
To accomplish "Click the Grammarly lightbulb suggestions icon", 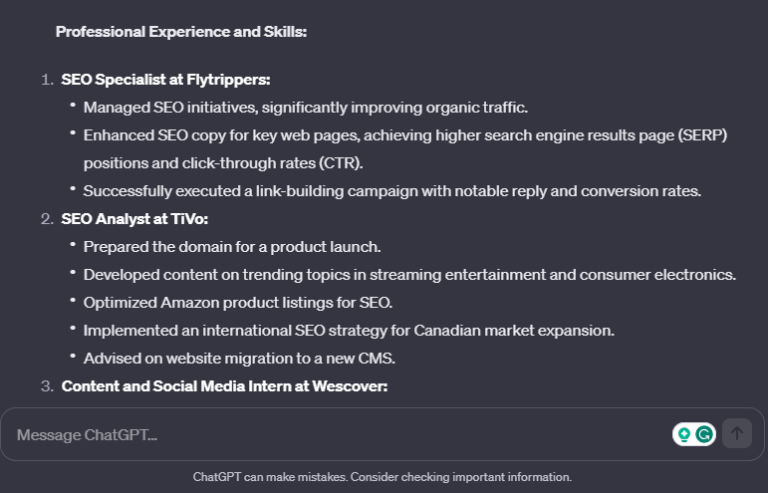I will click(685, 434).
